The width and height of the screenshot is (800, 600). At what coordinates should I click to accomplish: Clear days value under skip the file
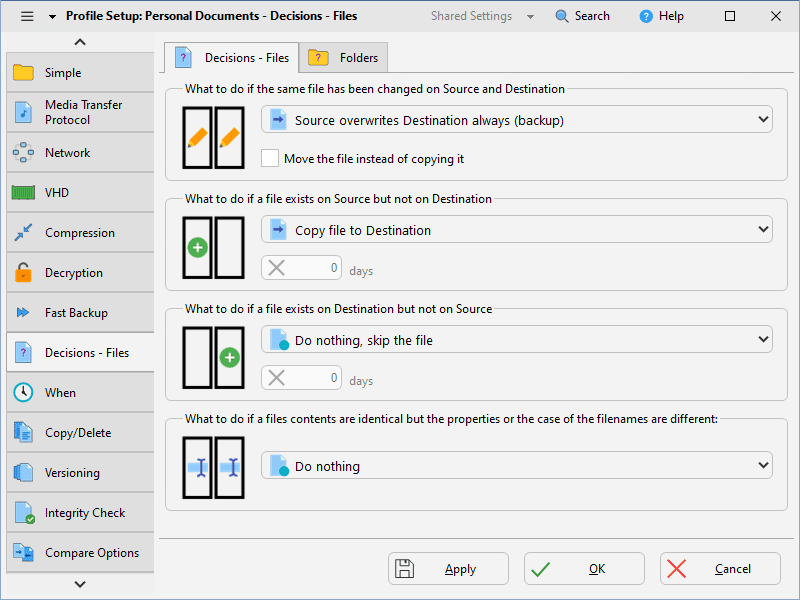[x=276, y=378]
